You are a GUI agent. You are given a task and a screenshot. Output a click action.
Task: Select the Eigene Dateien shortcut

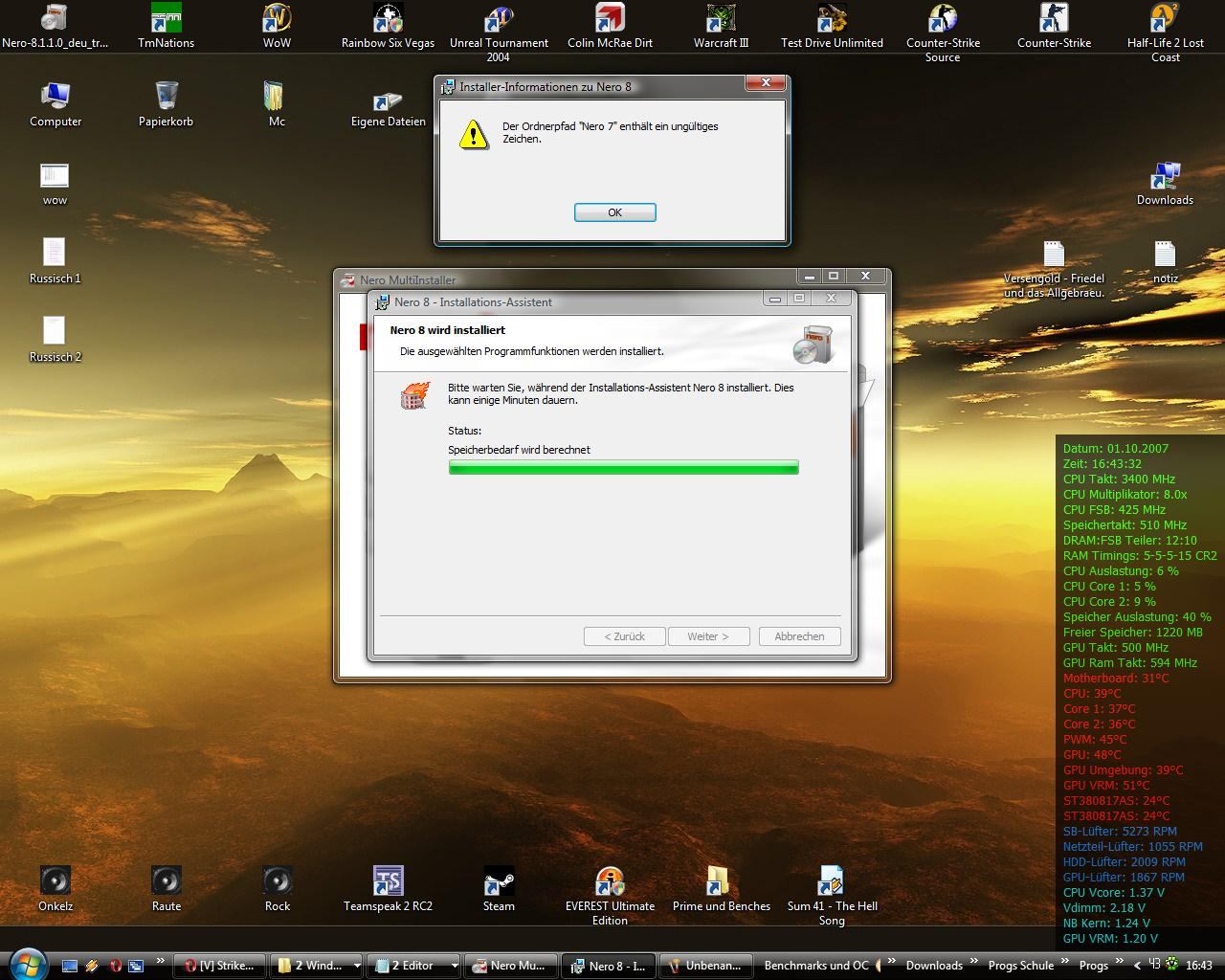pos(388,104)
